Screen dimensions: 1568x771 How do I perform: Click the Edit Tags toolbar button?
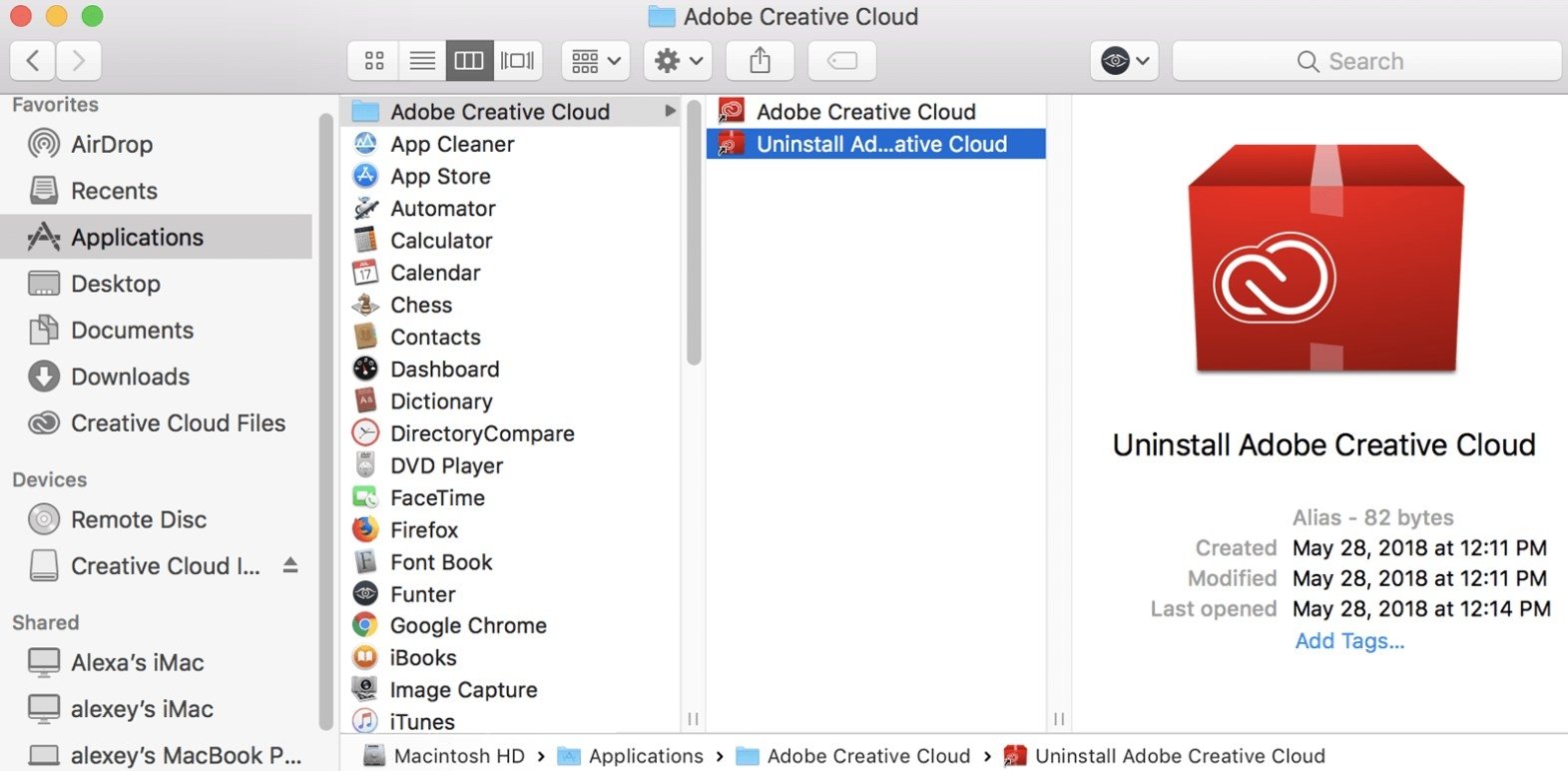pyautogui.click(x=842, y=61)
